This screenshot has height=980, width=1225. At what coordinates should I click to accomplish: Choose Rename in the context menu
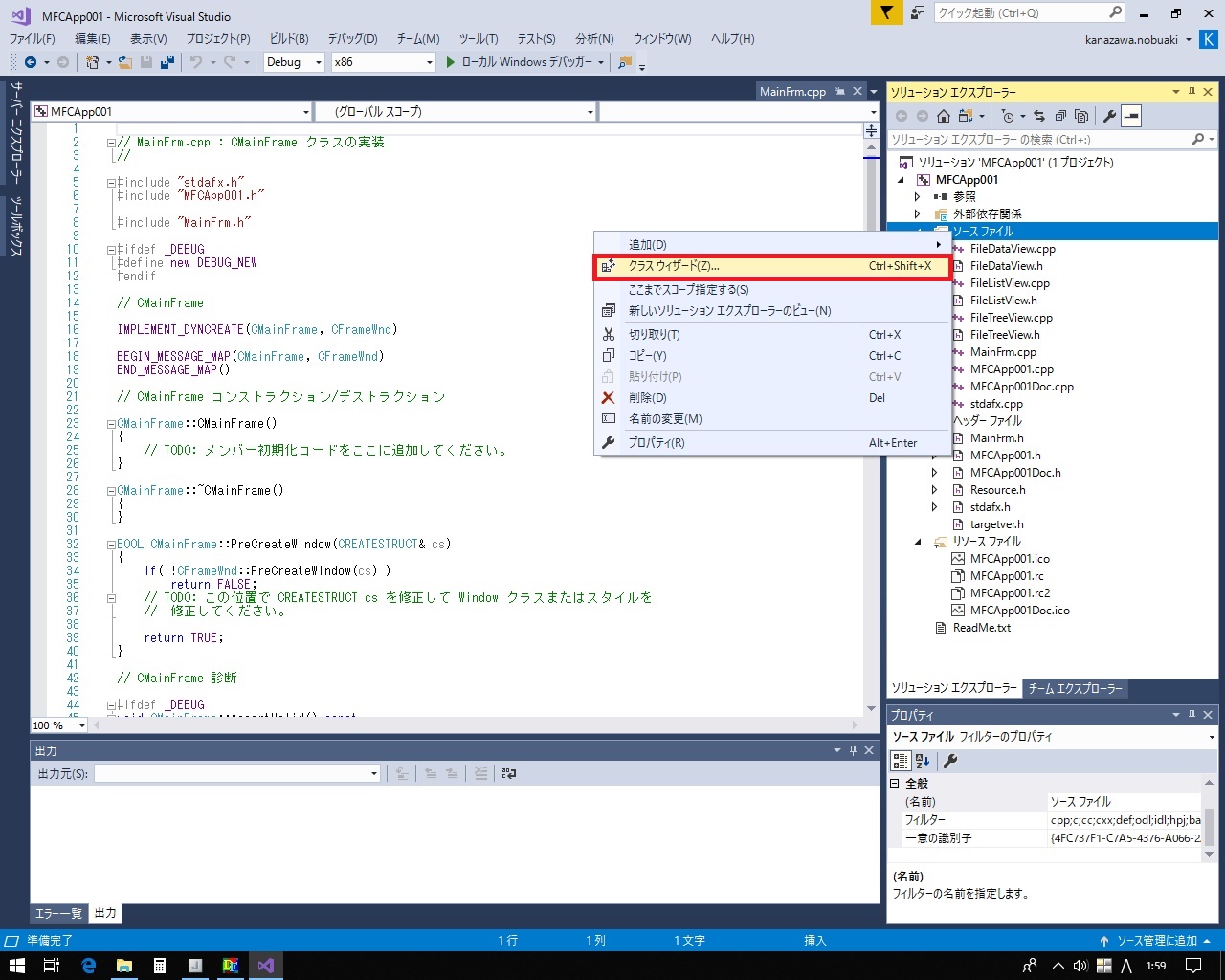coord(772,419)
